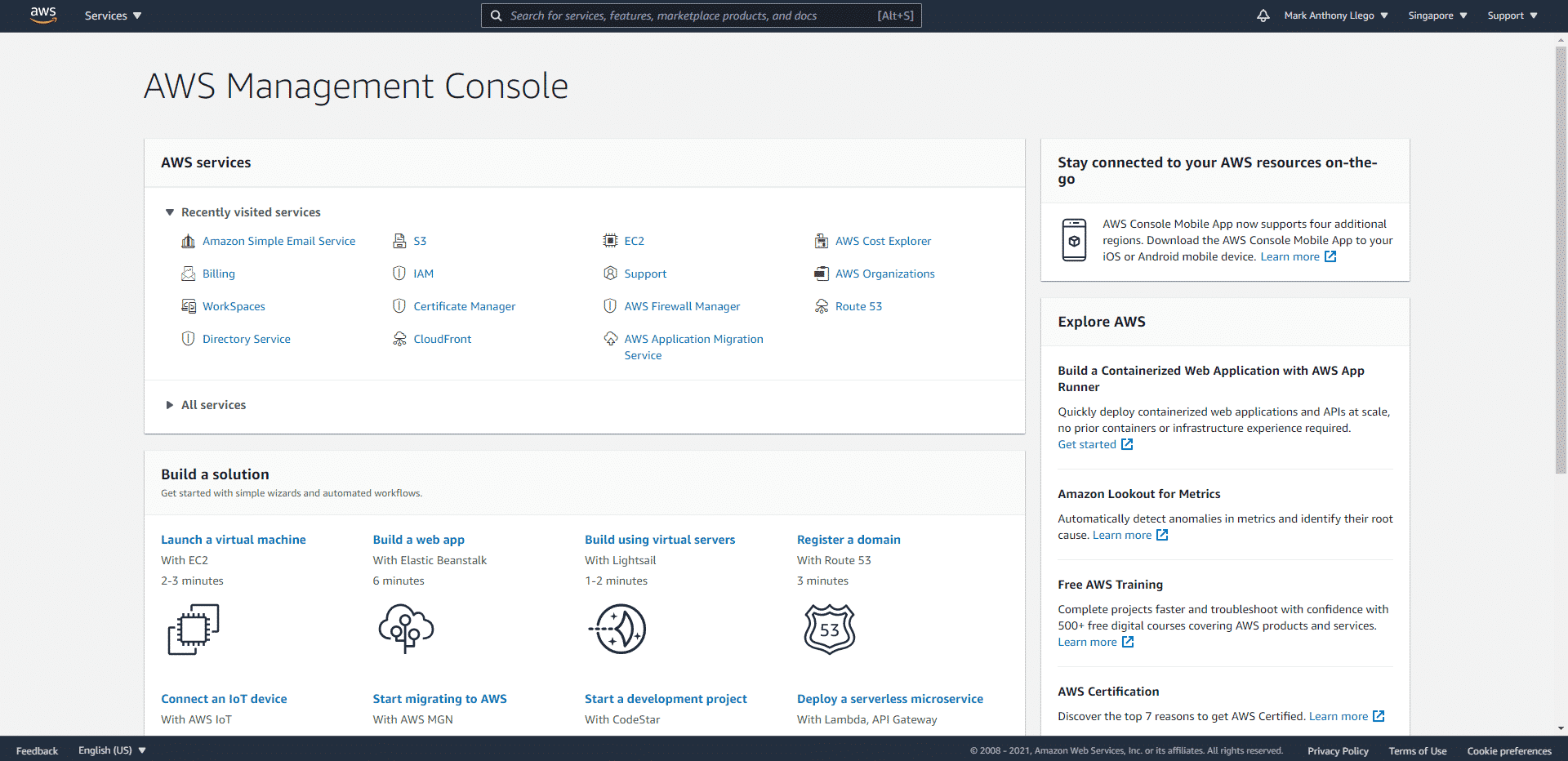The width and height of the screenshot is (1568, 761).
Task: Click the Amazon Simple Email Service icon
Action: (188, 241)
